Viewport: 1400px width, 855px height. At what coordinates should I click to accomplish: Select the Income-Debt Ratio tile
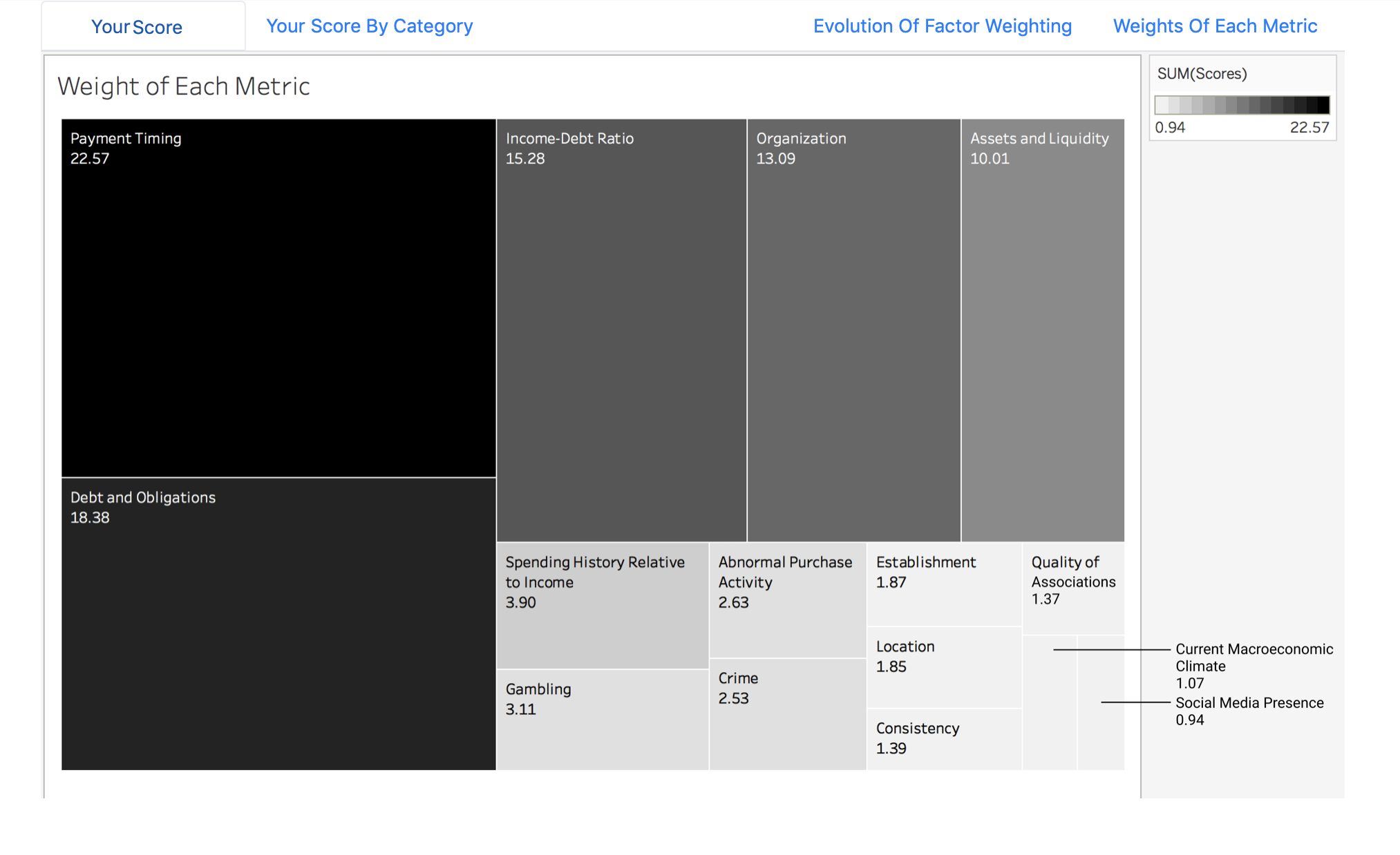tap(621, 330)
